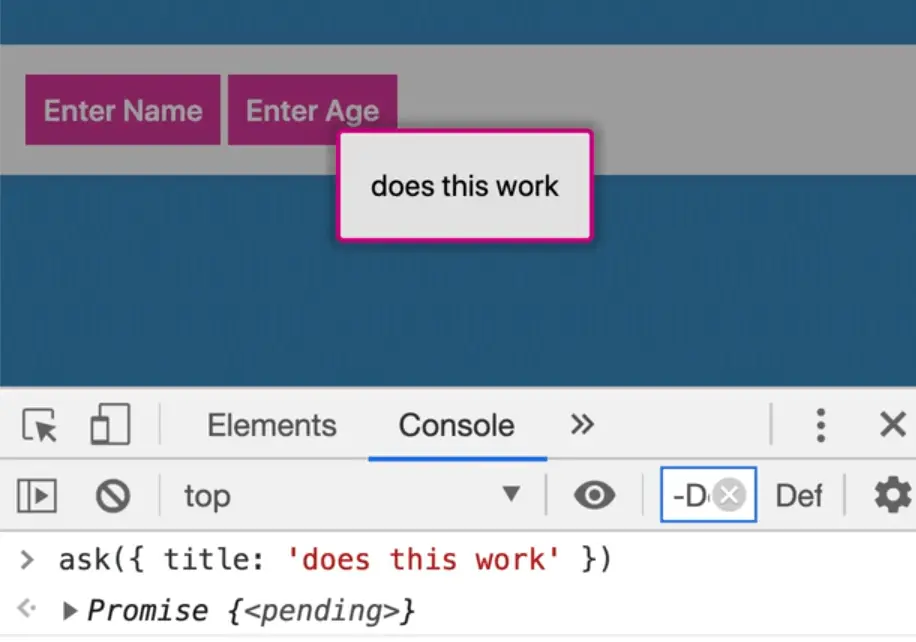Close the DevTools panel

(x=892, y=426)
